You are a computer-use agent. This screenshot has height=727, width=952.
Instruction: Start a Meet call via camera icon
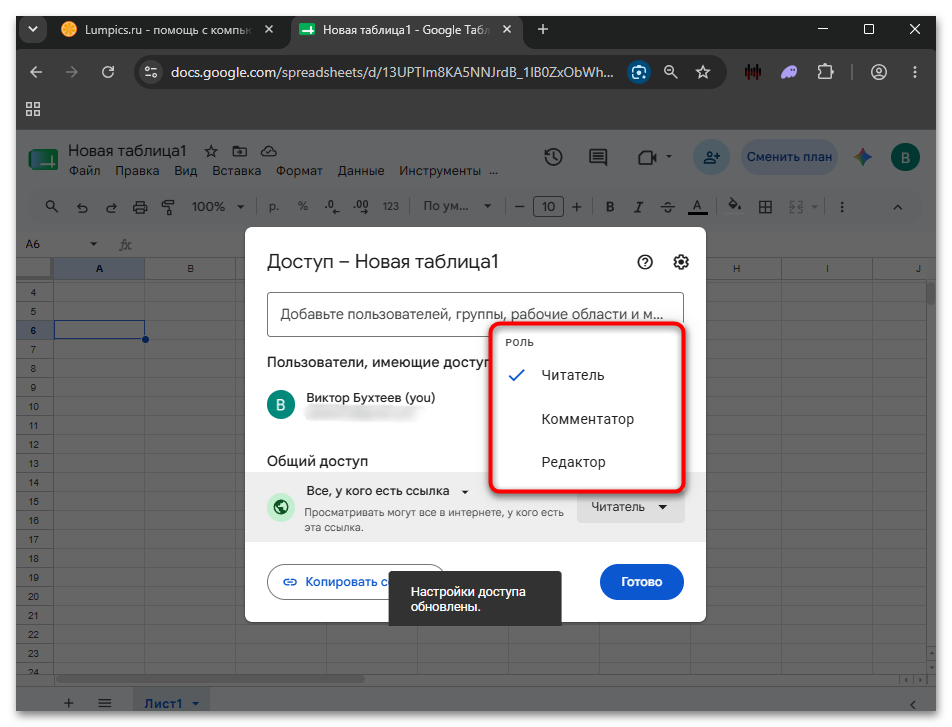click(x=647, y=157)
